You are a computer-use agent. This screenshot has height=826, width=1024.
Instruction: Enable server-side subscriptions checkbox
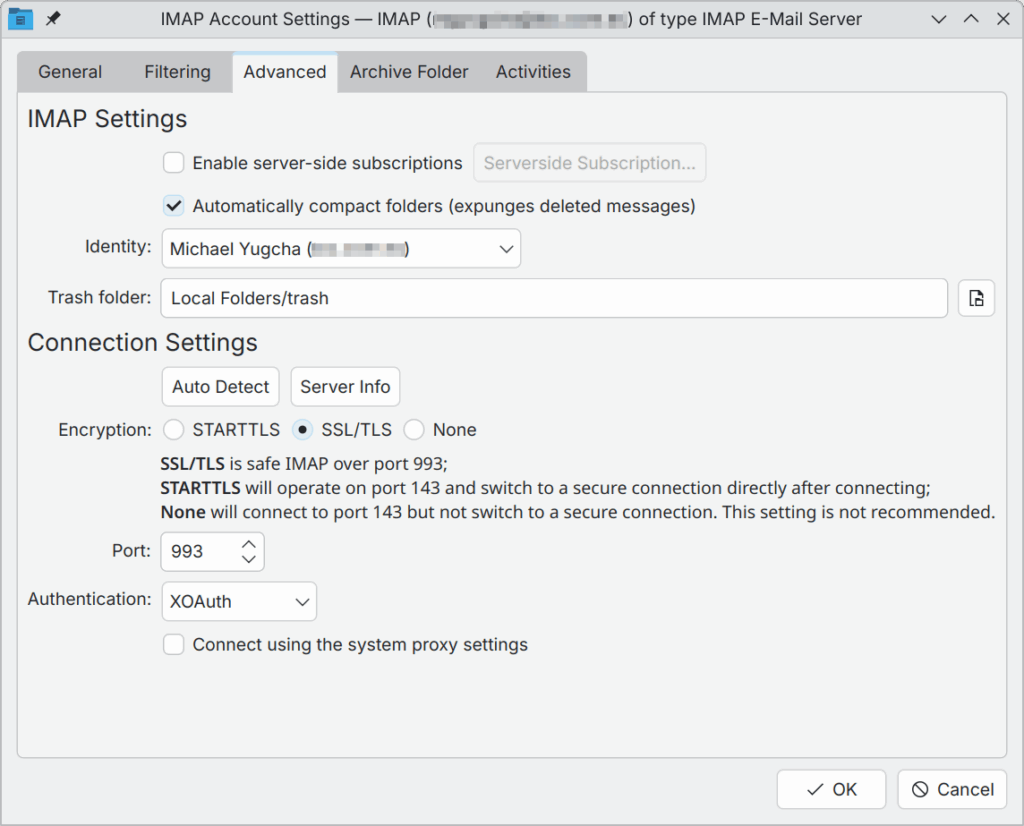click(174, 163)
